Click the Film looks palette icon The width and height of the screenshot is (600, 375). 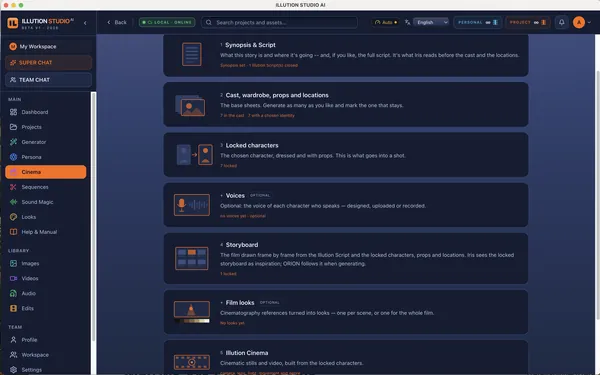[192, 312]
